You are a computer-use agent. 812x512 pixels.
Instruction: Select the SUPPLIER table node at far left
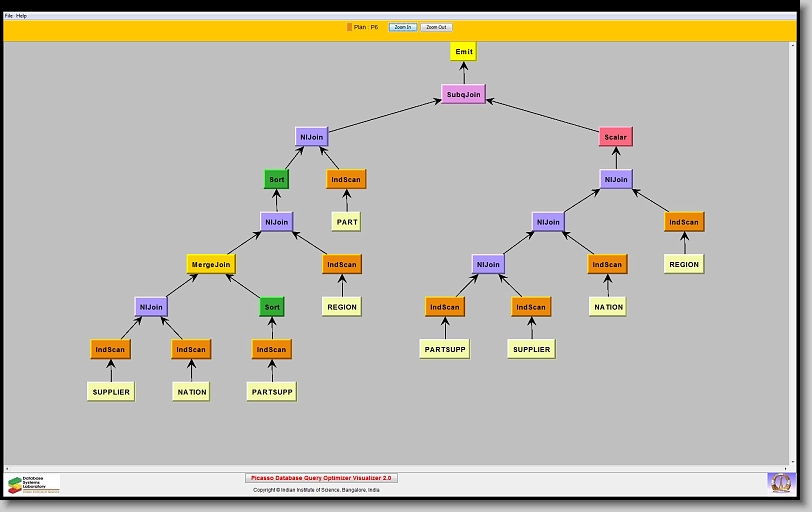[110, 392]
